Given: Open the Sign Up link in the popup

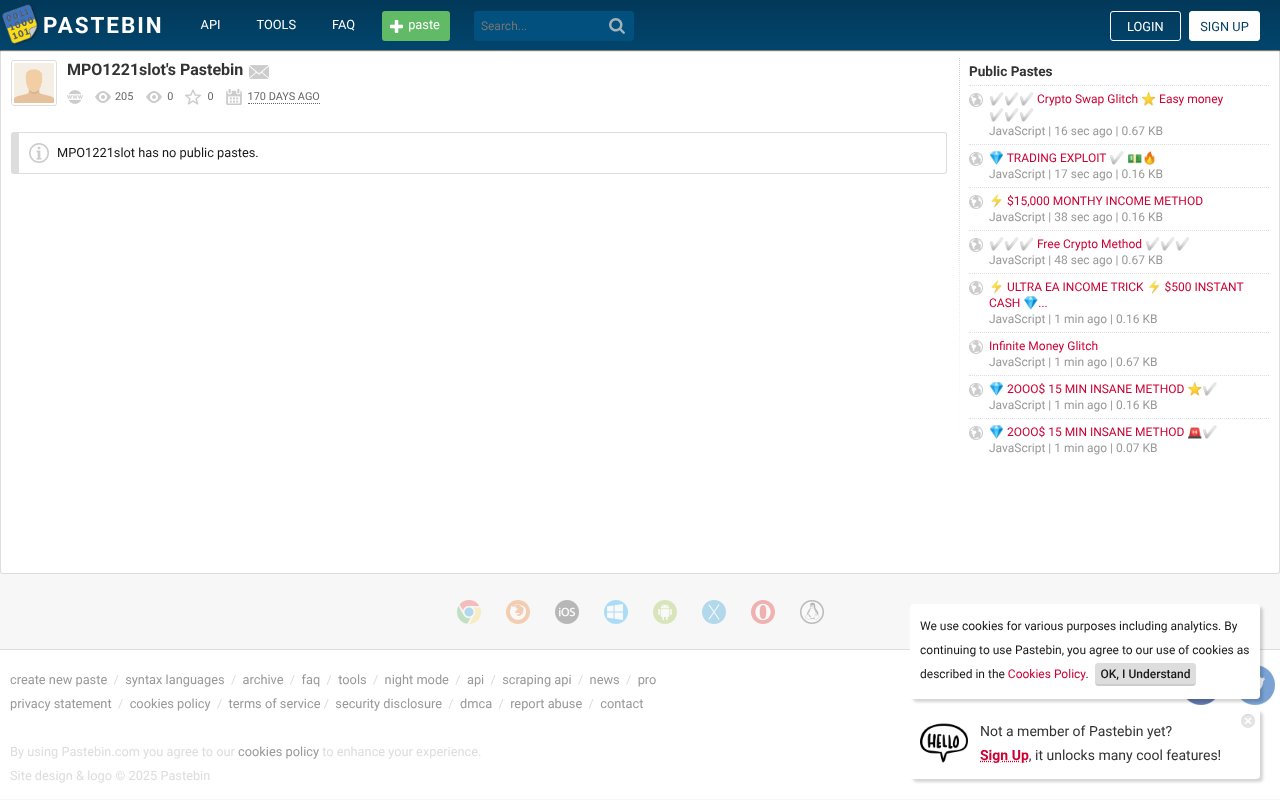Looking at the screenshot, I should pyautogui.click(x=1003, y=755).
